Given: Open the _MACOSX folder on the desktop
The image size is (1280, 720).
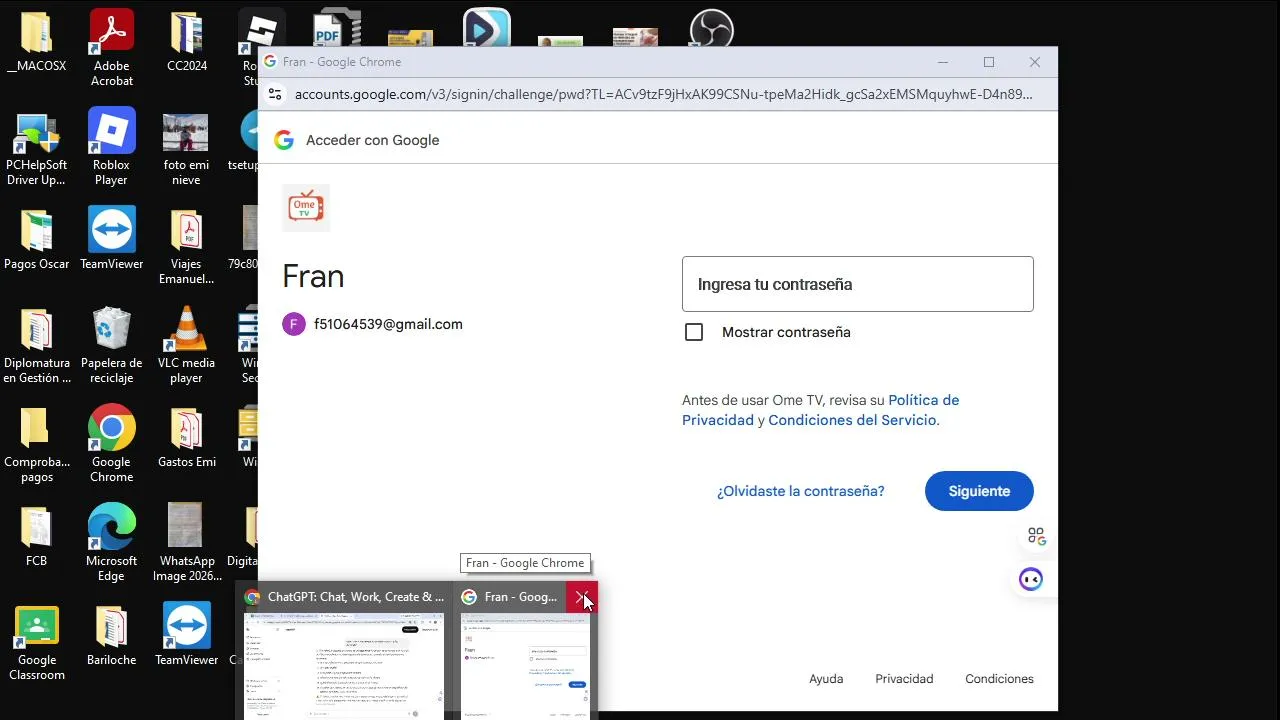Looking at the screenshot, I should [36, 42].
